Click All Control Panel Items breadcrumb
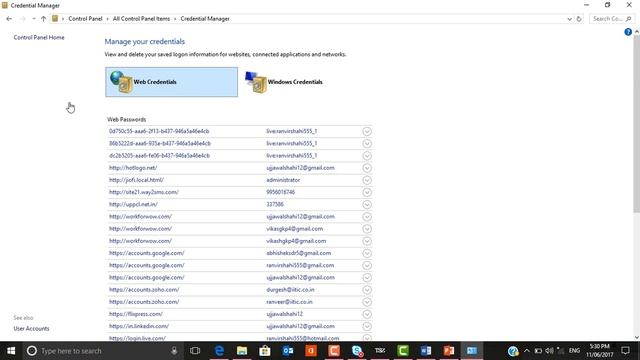This screenshot has height=360, width=640. pyautogui.click(x=141, y=19)
